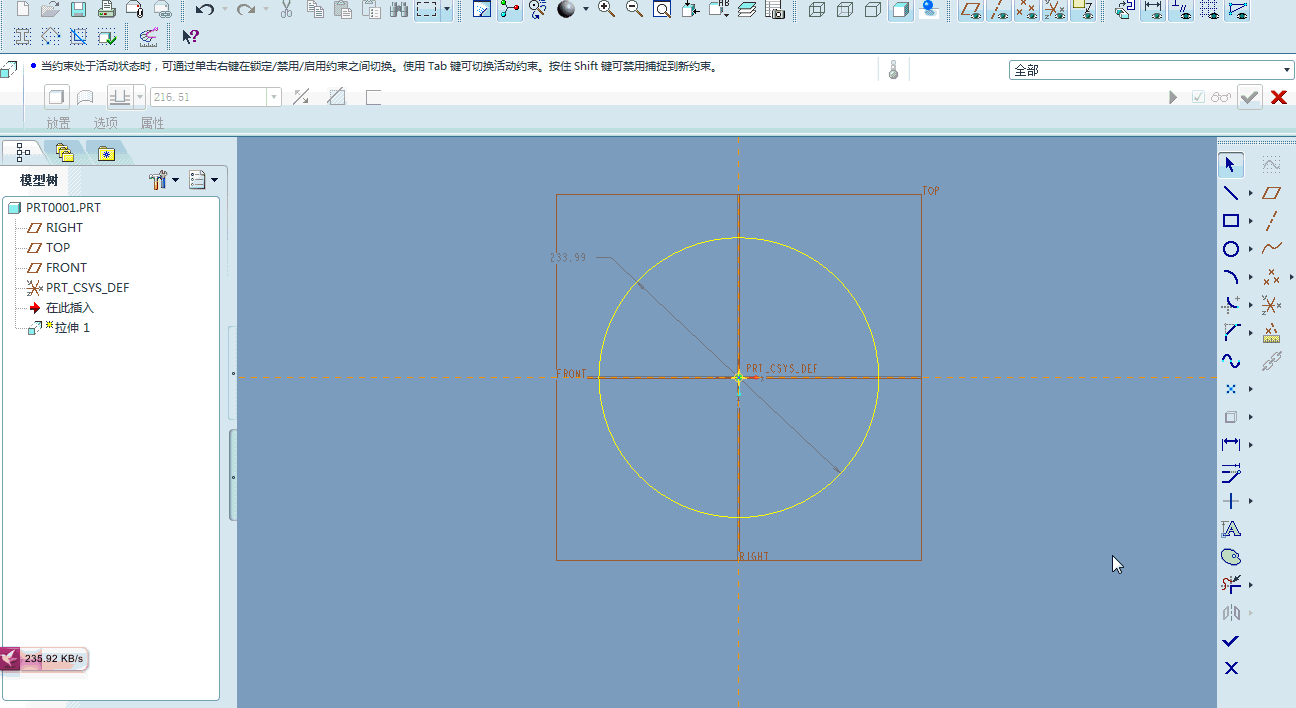Open the sketcher Palette tool
Image resolution: width=1296 pixels, height=708 pixels.
pos(1231,557)
